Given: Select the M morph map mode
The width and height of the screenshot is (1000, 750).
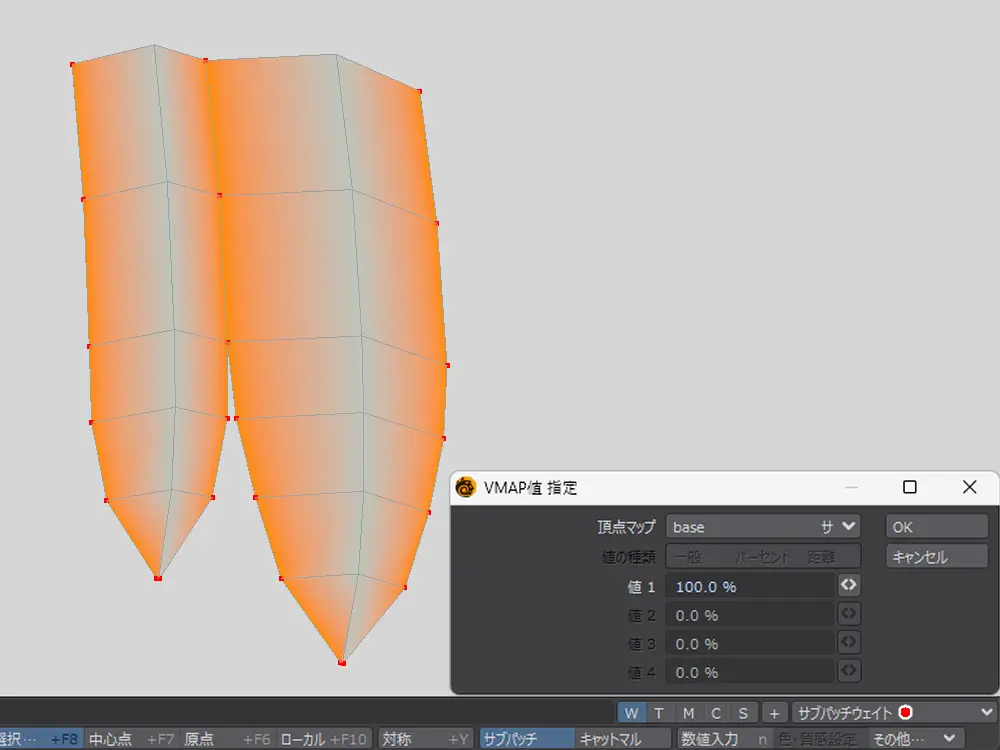Looking at the screenshot, I should click(x=688, y=712).
